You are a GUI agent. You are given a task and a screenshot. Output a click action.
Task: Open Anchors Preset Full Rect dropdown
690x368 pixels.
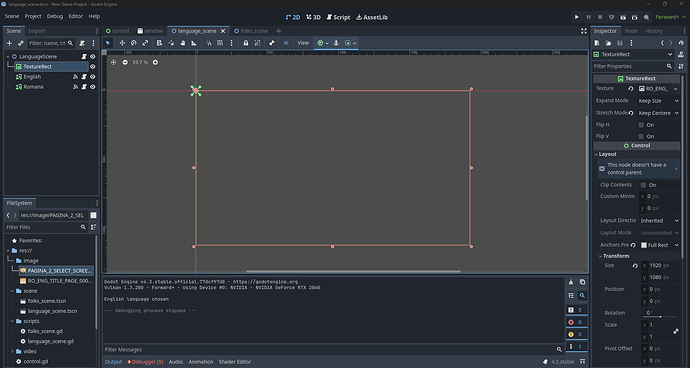pos(660,245)
